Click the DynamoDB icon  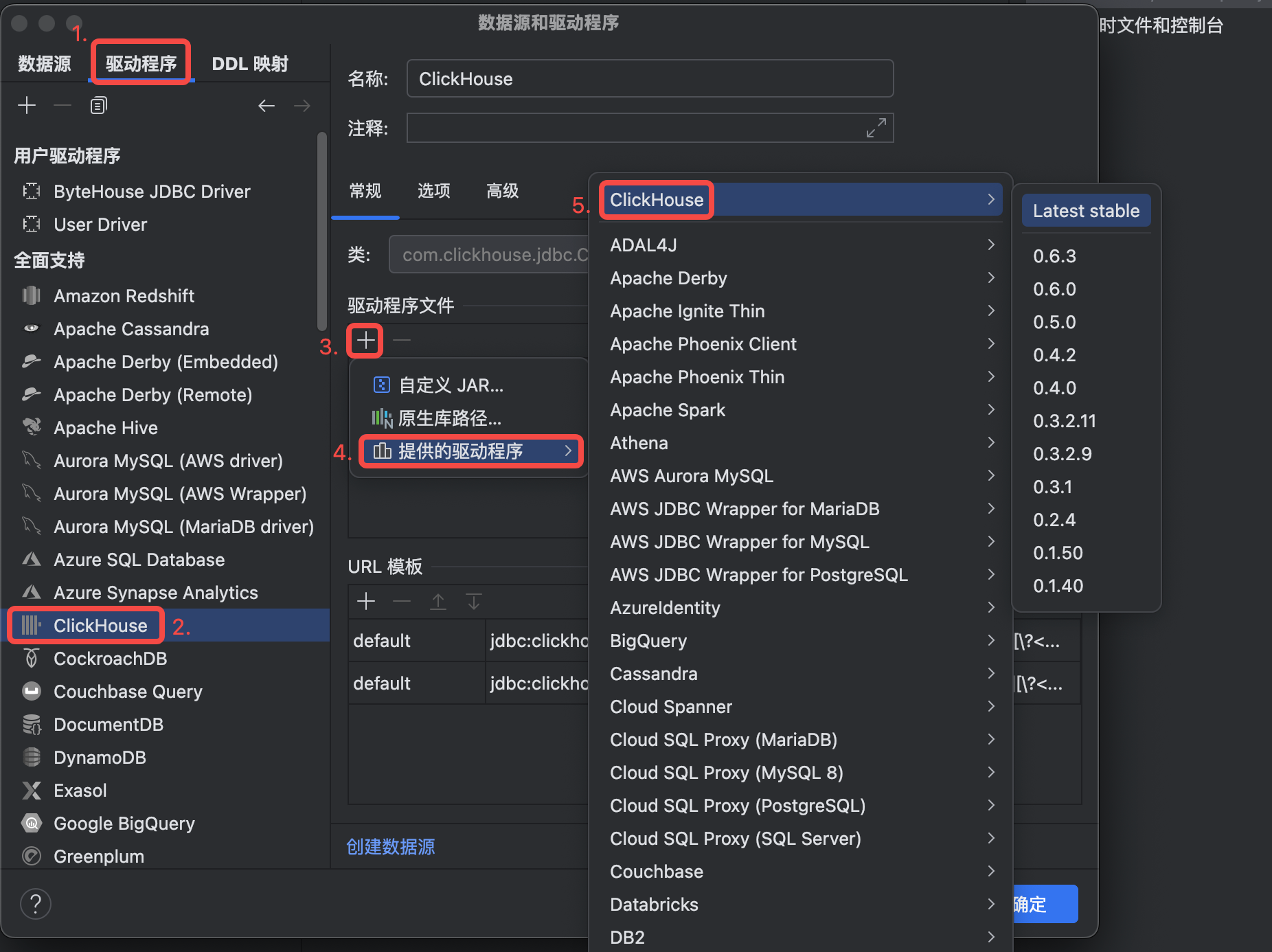[x=32, y=757]
